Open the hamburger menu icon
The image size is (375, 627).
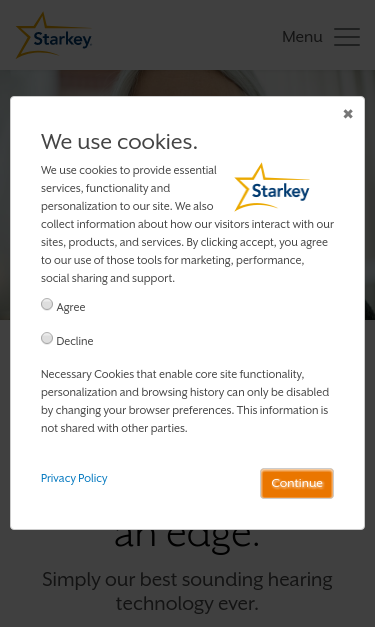(347, 37)
